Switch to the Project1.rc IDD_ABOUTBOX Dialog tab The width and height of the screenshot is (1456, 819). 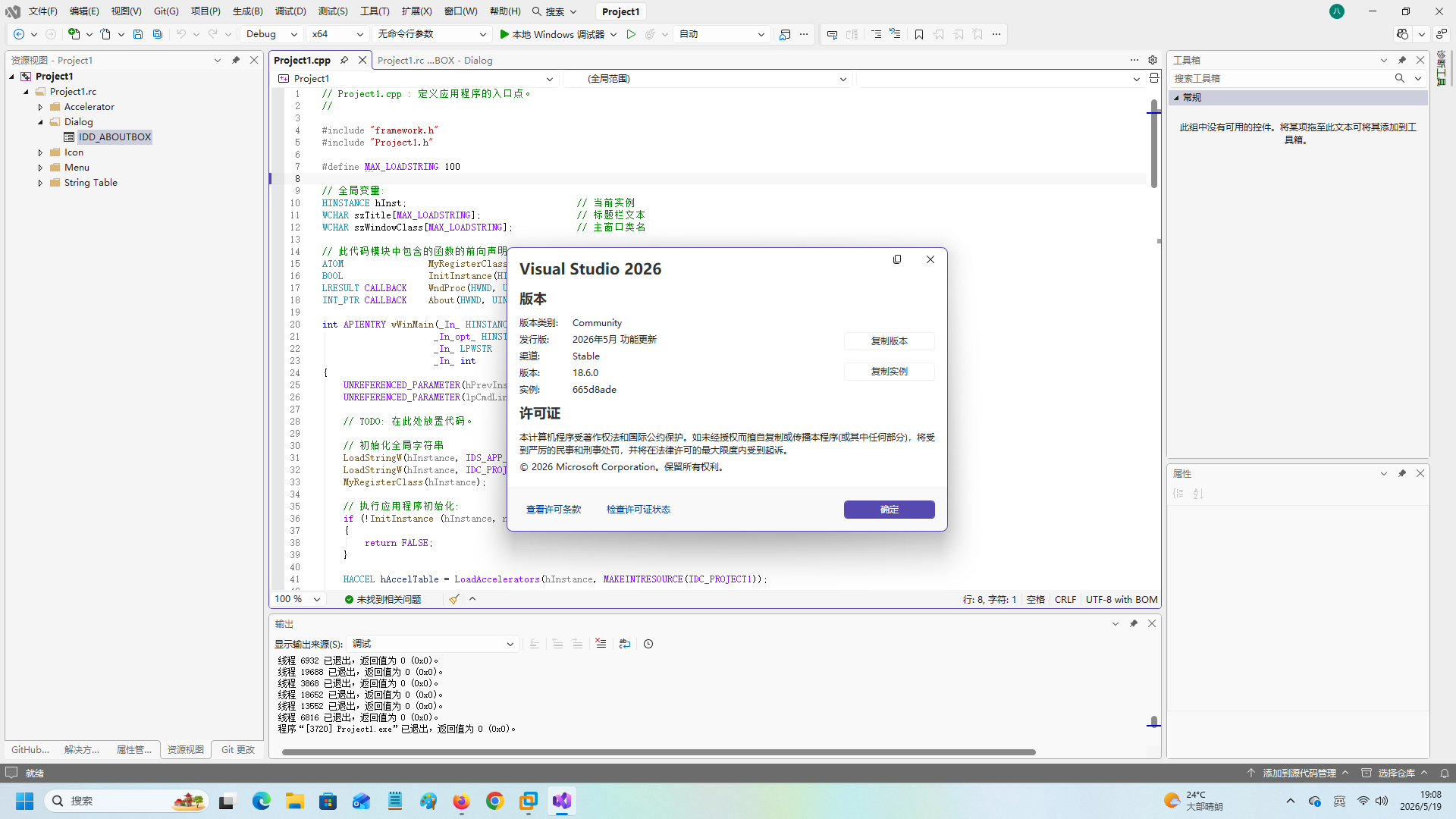tap(435, 60)
